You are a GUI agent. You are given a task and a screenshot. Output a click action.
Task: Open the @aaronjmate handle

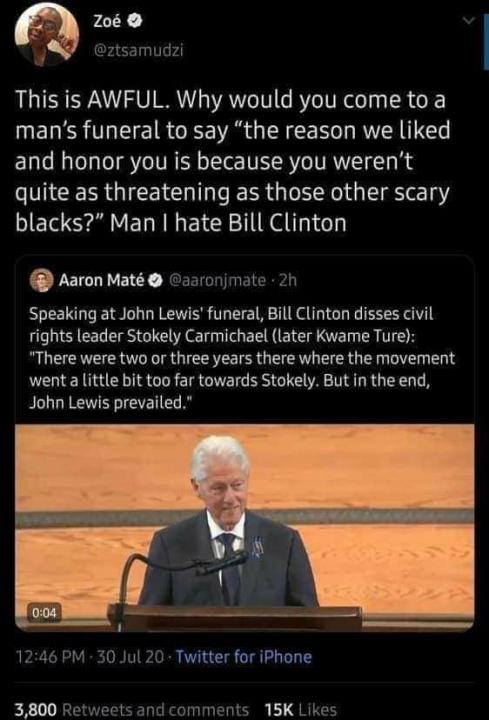click(x=218, y=280)
